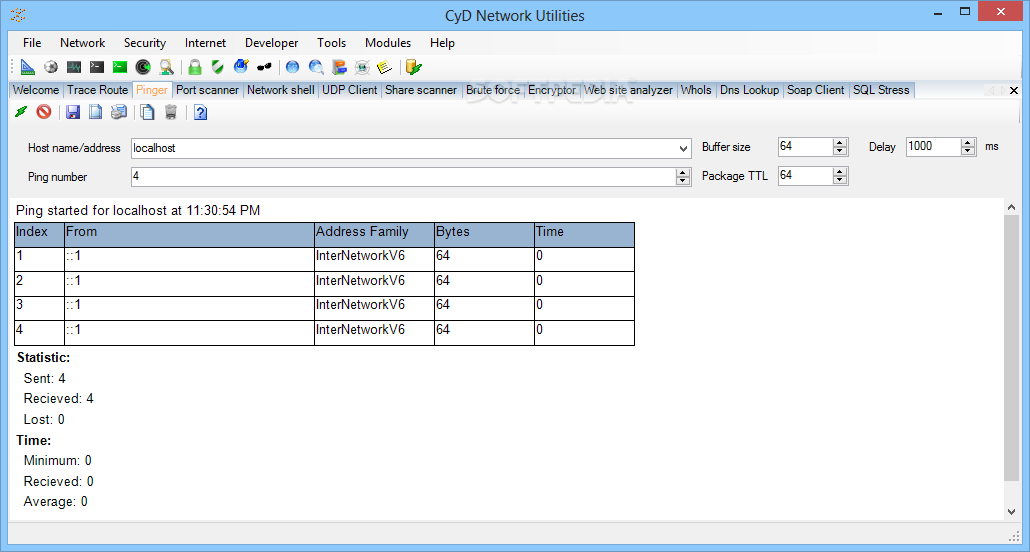Open the File menu
The image size is (1030, 552).
click(32, 43)
